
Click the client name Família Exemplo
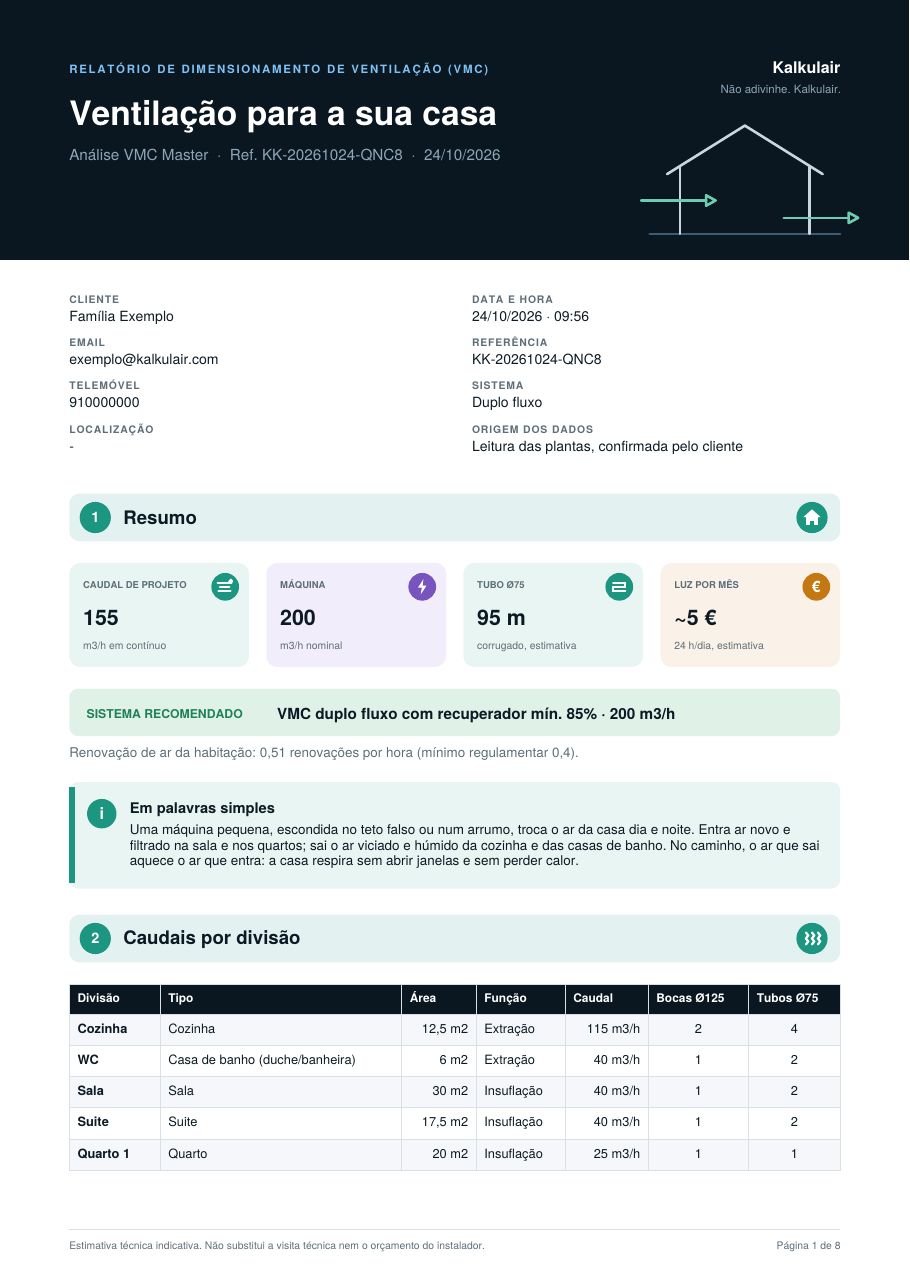pyautogui.click(x=121, y=316)
